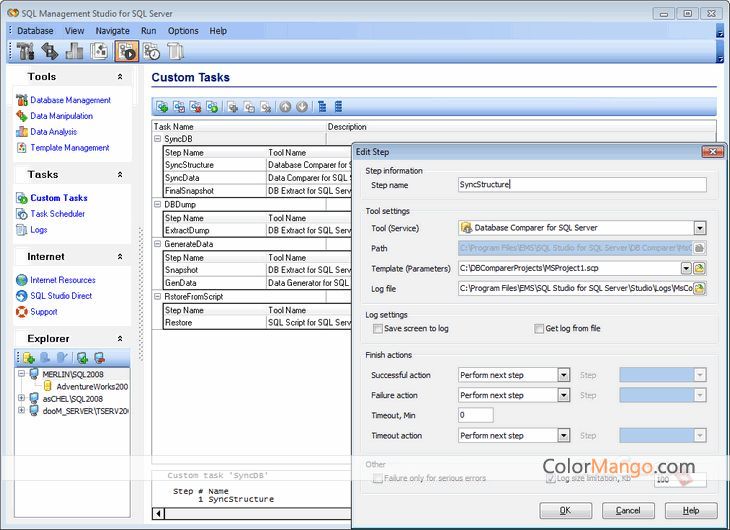Collapse the Internet sidebar section
The height and width of the screenshot is (530, 730).
coord(120,257)
